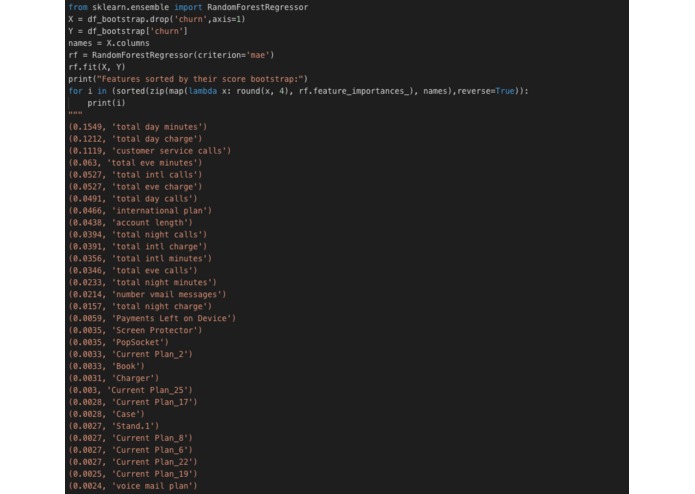Click the "(0.0233, 'total night minutes')" row
The height and width of the screenshot is (494, 695).
coord(142,282)
